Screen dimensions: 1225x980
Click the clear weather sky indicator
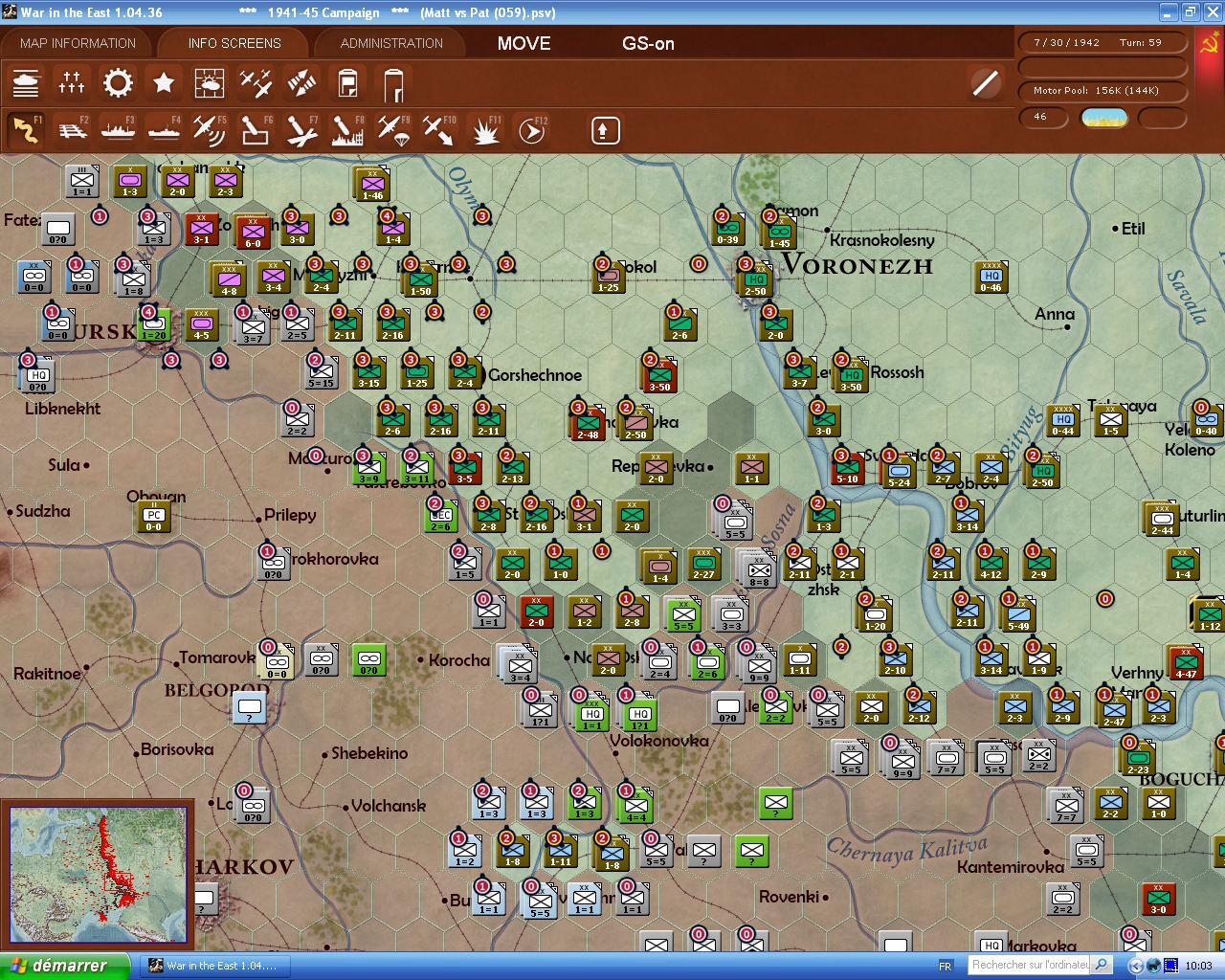click(x=1103, y=118)
